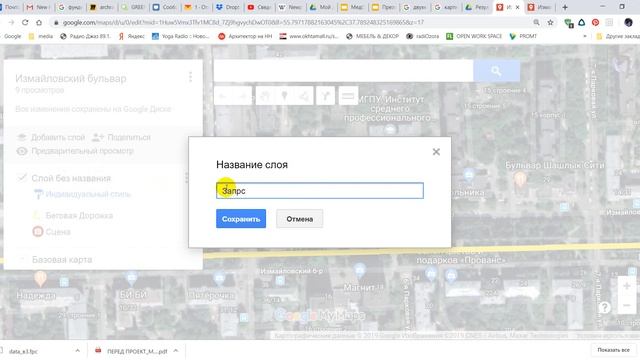The width and height of the screenshot is (640, 360).
Task: Open the map help question mark
Action: point(604,307)
